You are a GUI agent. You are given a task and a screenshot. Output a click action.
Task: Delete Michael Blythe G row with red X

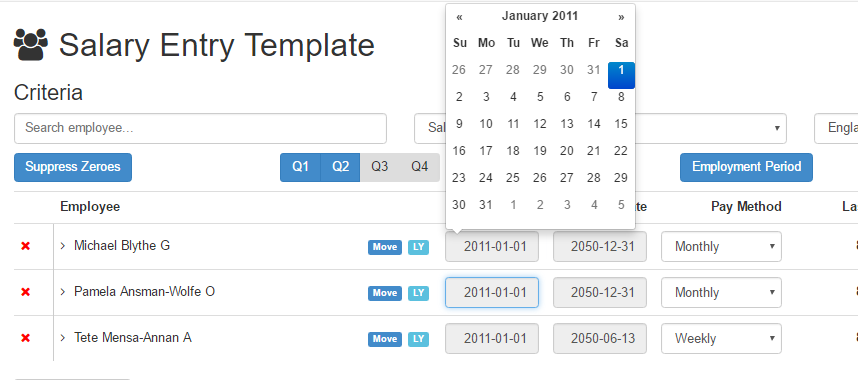(25, 246)
